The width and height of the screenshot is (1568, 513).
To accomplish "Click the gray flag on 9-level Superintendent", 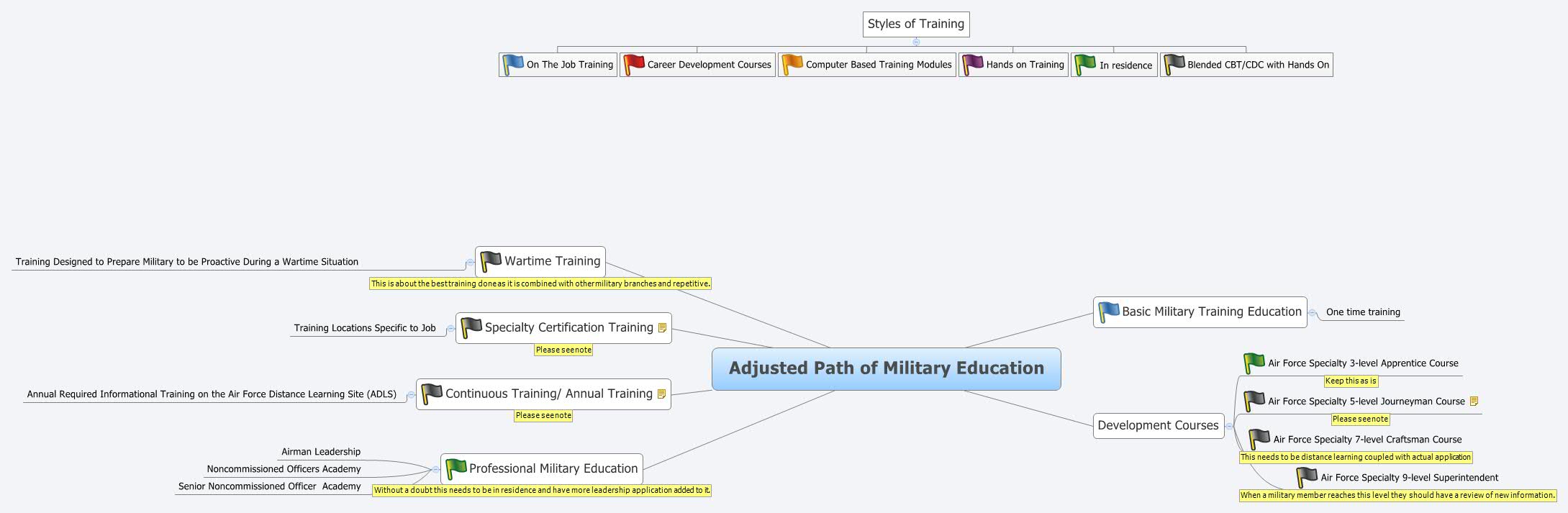I will [x=1307, y=478].
